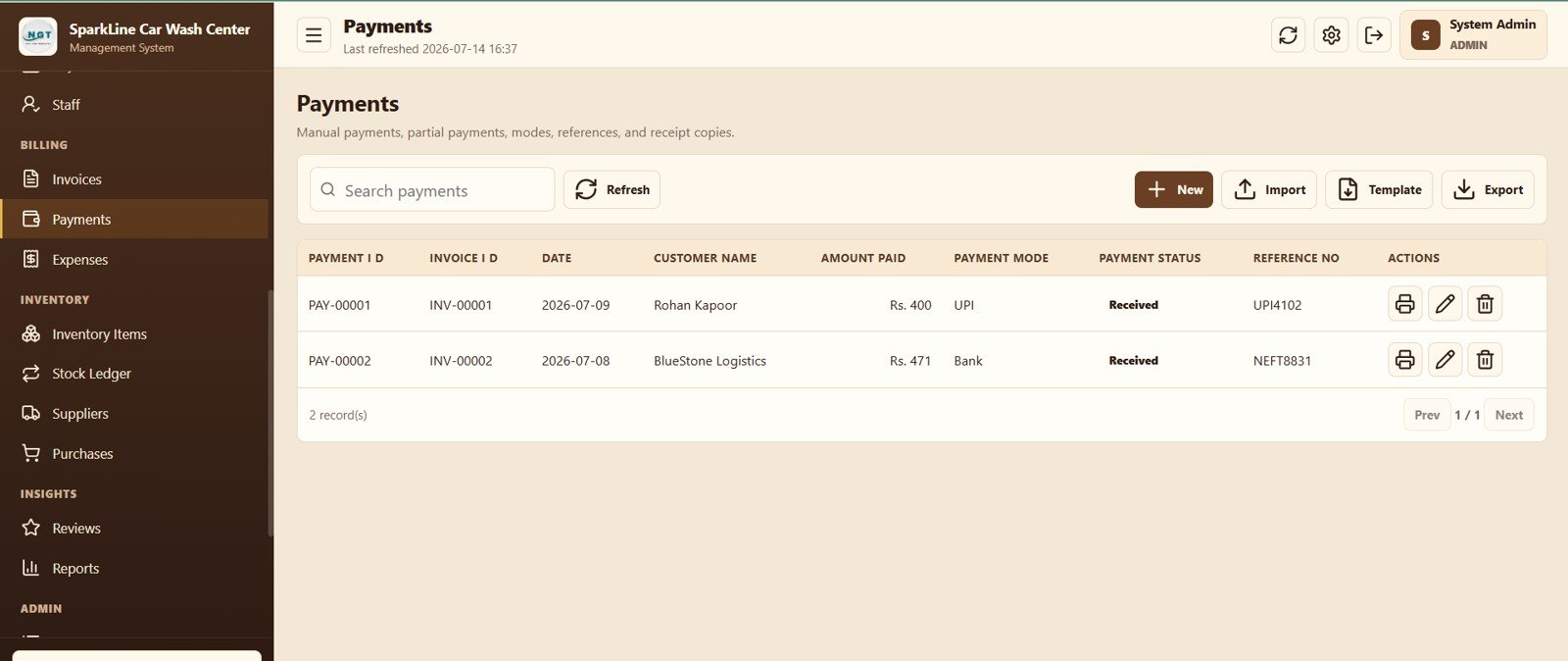Screen dimensions: 1568x661
Task: Click customer BlueStone Logistics
Action: 710,361
